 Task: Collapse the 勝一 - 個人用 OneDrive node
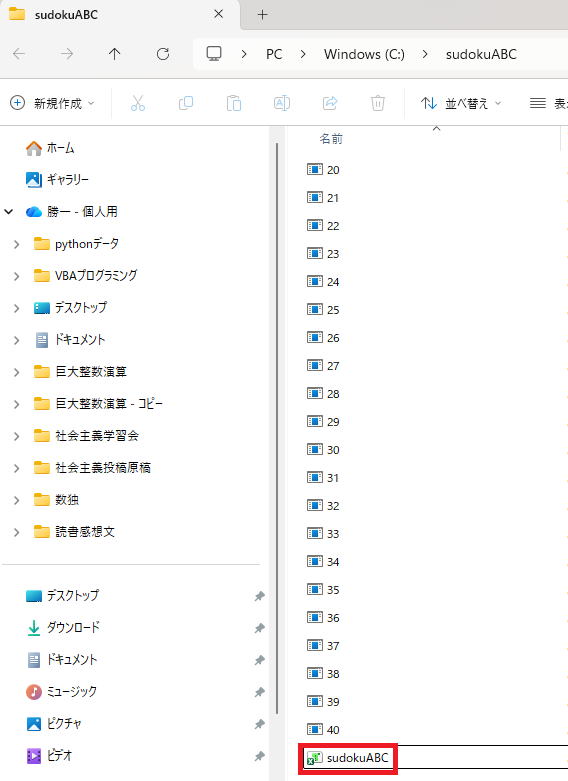(8, 212)
